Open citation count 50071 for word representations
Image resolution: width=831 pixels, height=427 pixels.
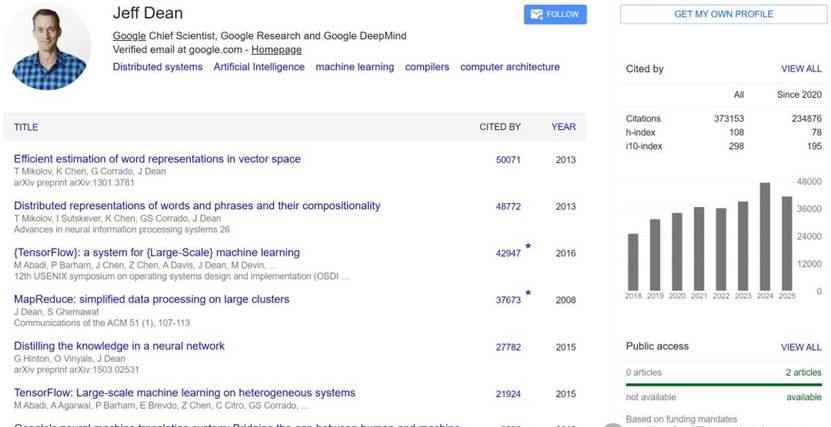(508, 159)
